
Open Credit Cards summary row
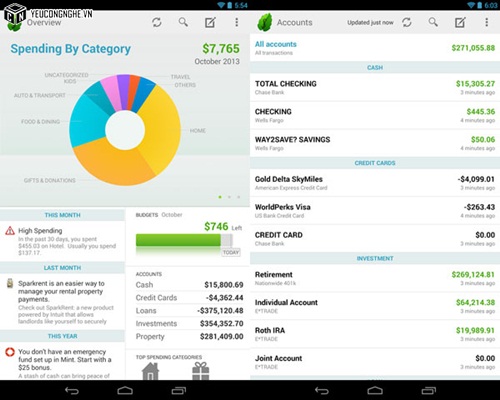(189, 298)
